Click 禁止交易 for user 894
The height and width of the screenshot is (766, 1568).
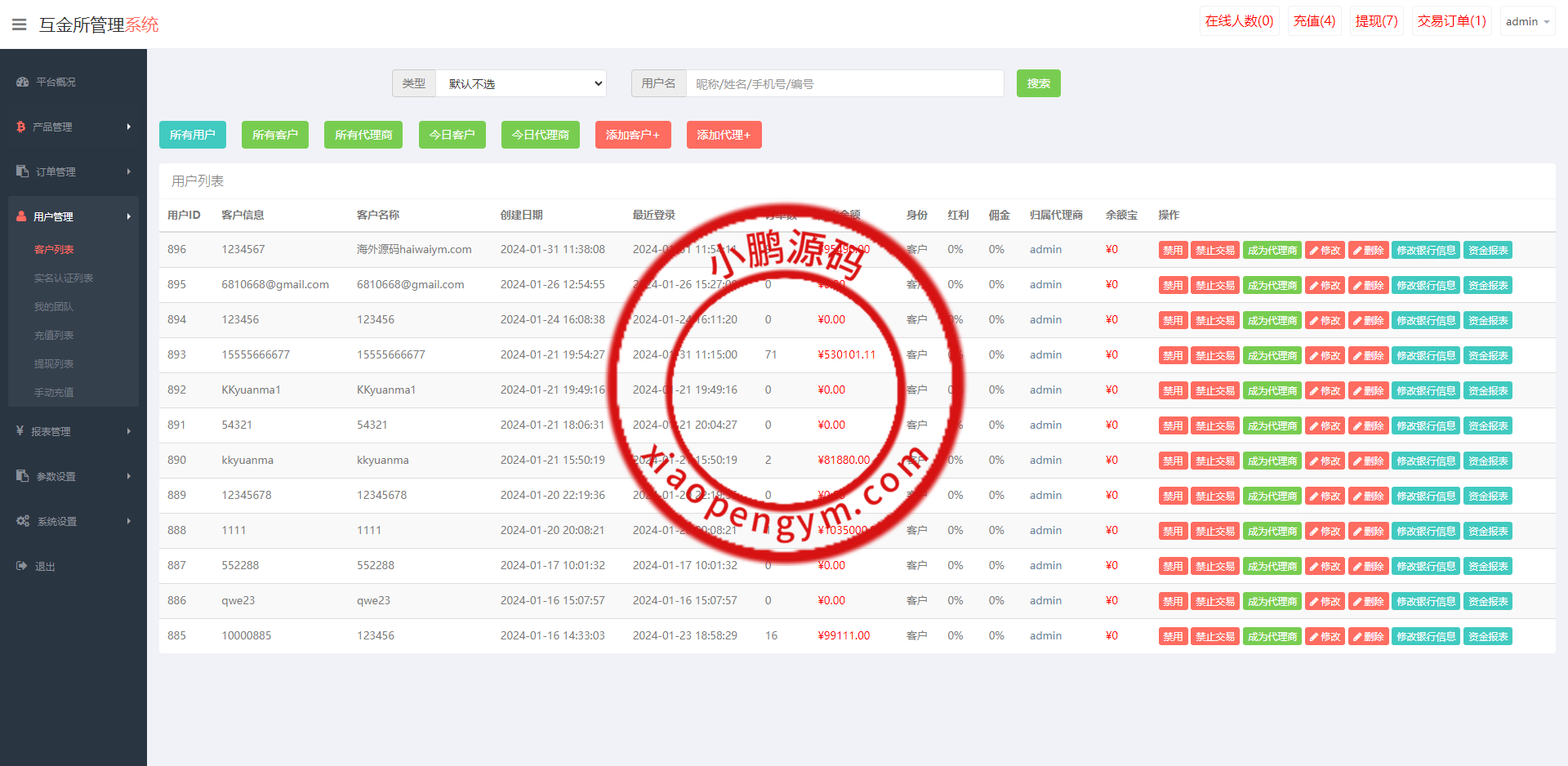point(1215,321)
